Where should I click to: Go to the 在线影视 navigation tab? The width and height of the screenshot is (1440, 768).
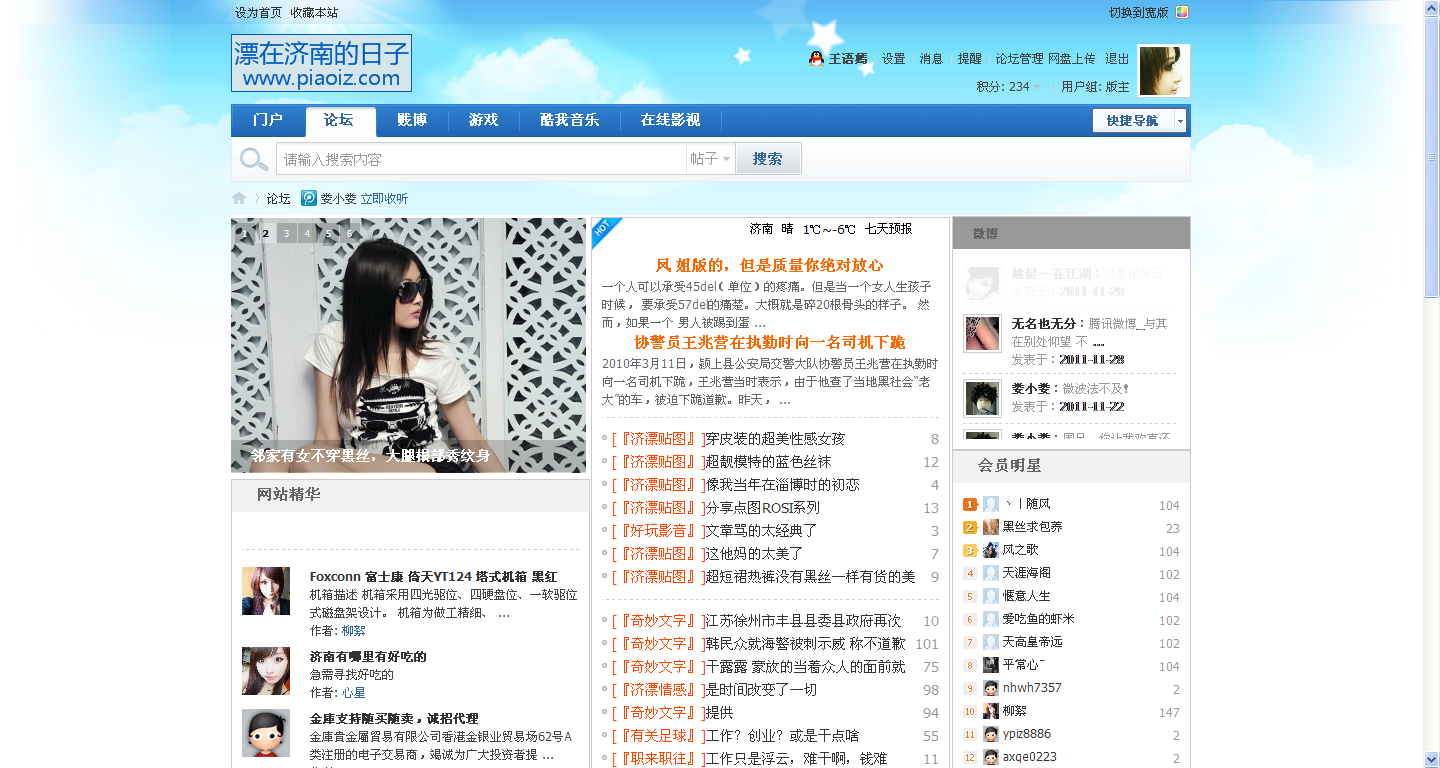coord(670,121)
